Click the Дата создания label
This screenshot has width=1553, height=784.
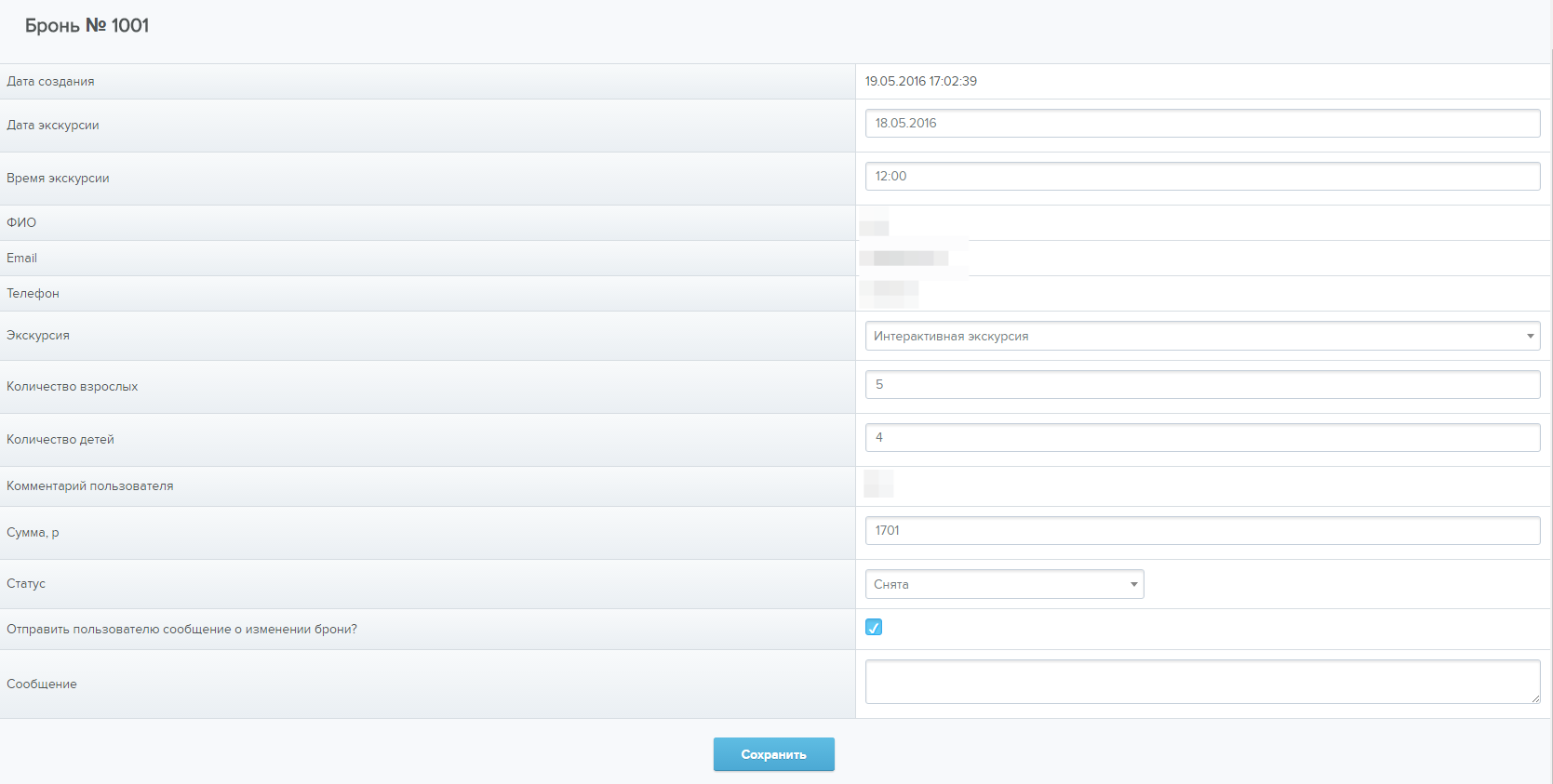point(50,82)
